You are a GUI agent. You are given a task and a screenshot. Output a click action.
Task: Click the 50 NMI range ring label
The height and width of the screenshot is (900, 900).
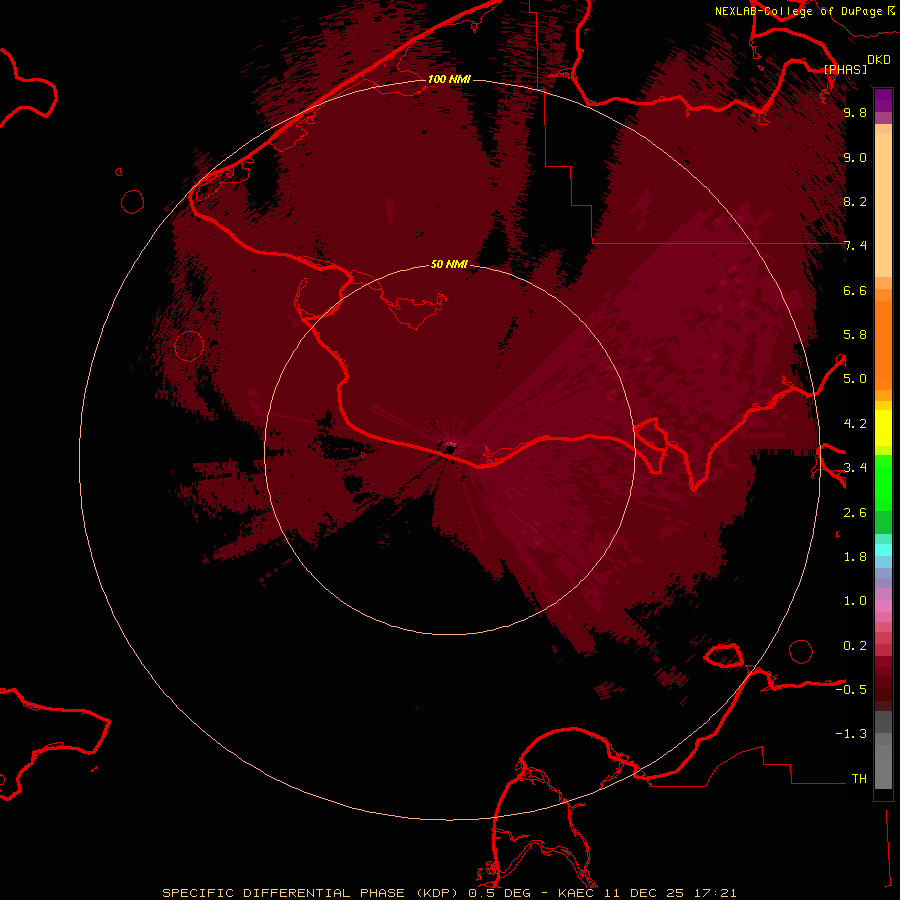pos(449,264)
